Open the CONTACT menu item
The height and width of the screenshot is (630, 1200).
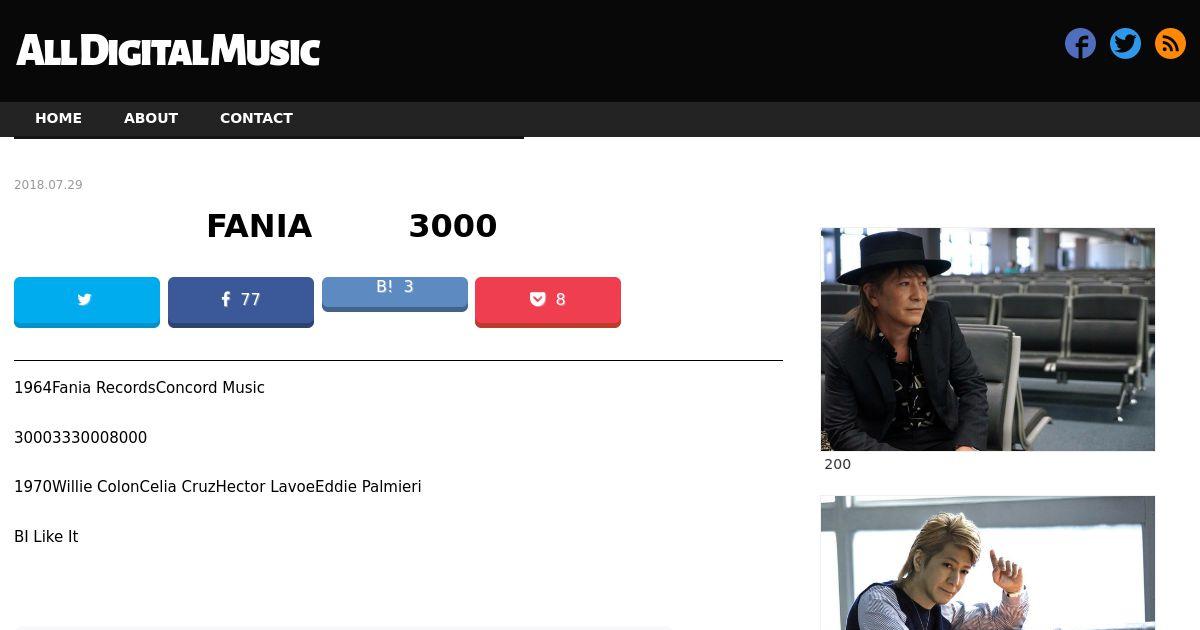256,118
